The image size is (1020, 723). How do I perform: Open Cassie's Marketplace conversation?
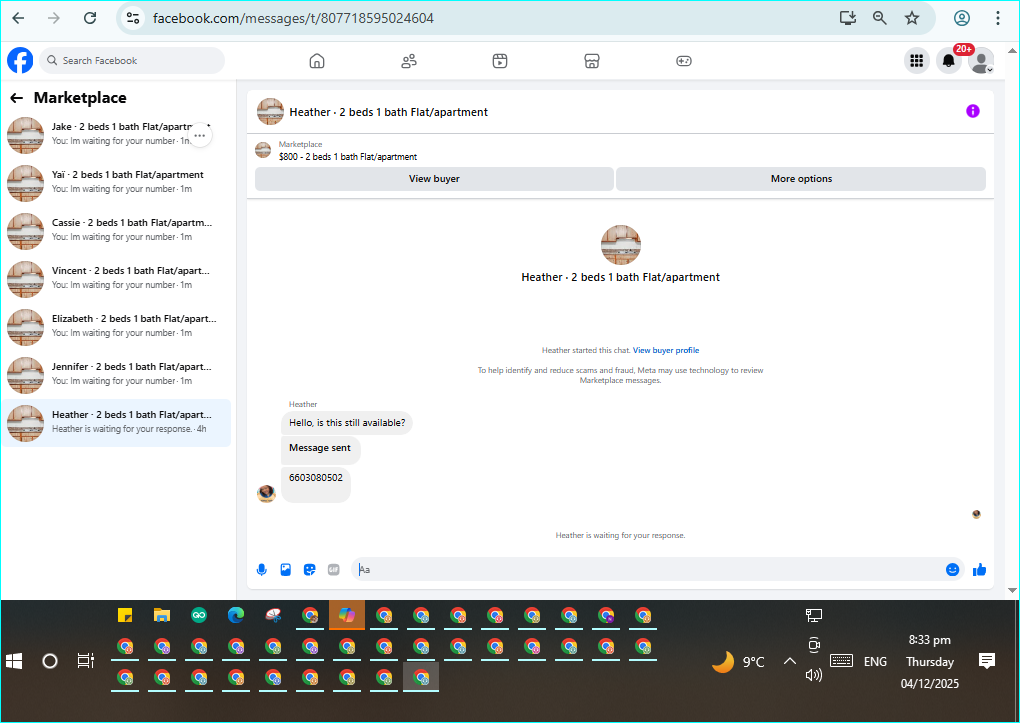click(x=117, y=230)
